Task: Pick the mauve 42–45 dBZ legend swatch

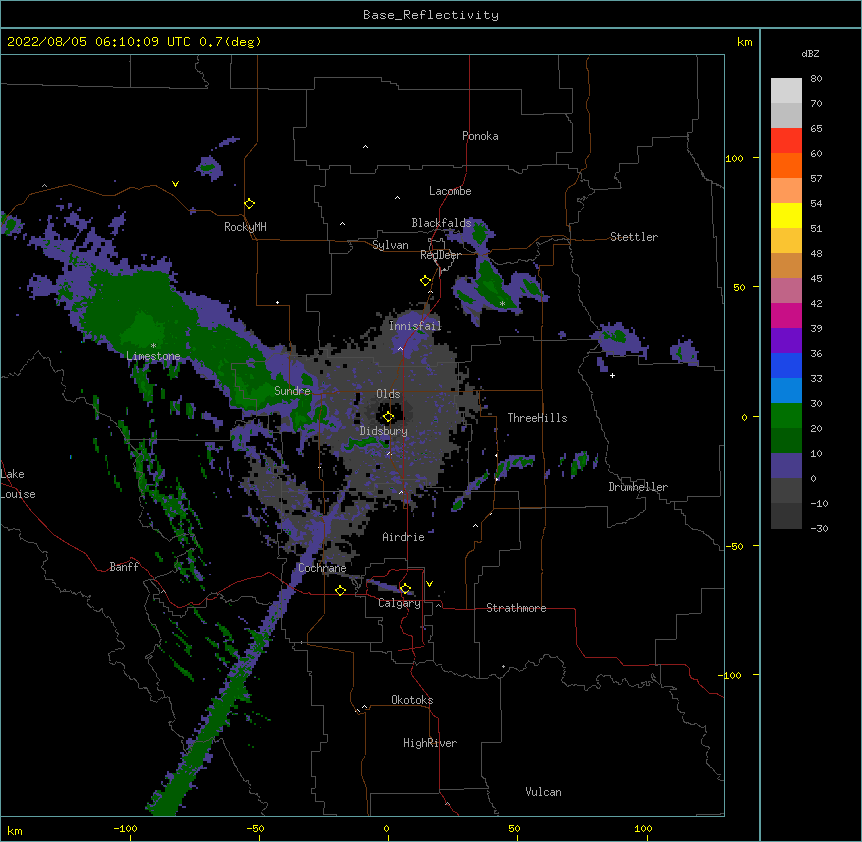Action: click(x=786, y=291)
